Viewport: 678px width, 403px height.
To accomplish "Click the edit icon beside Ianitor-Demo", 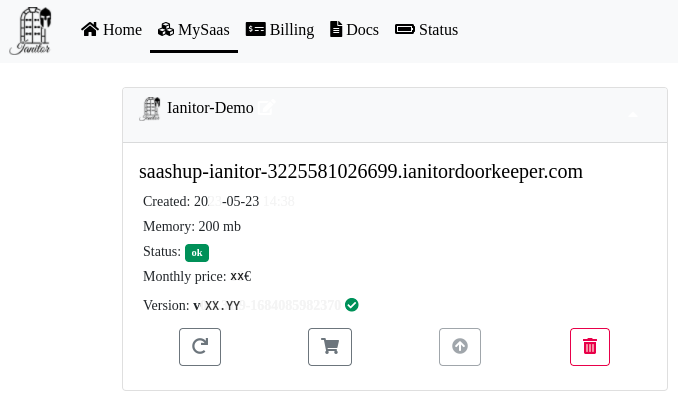I will click(266, 107).
